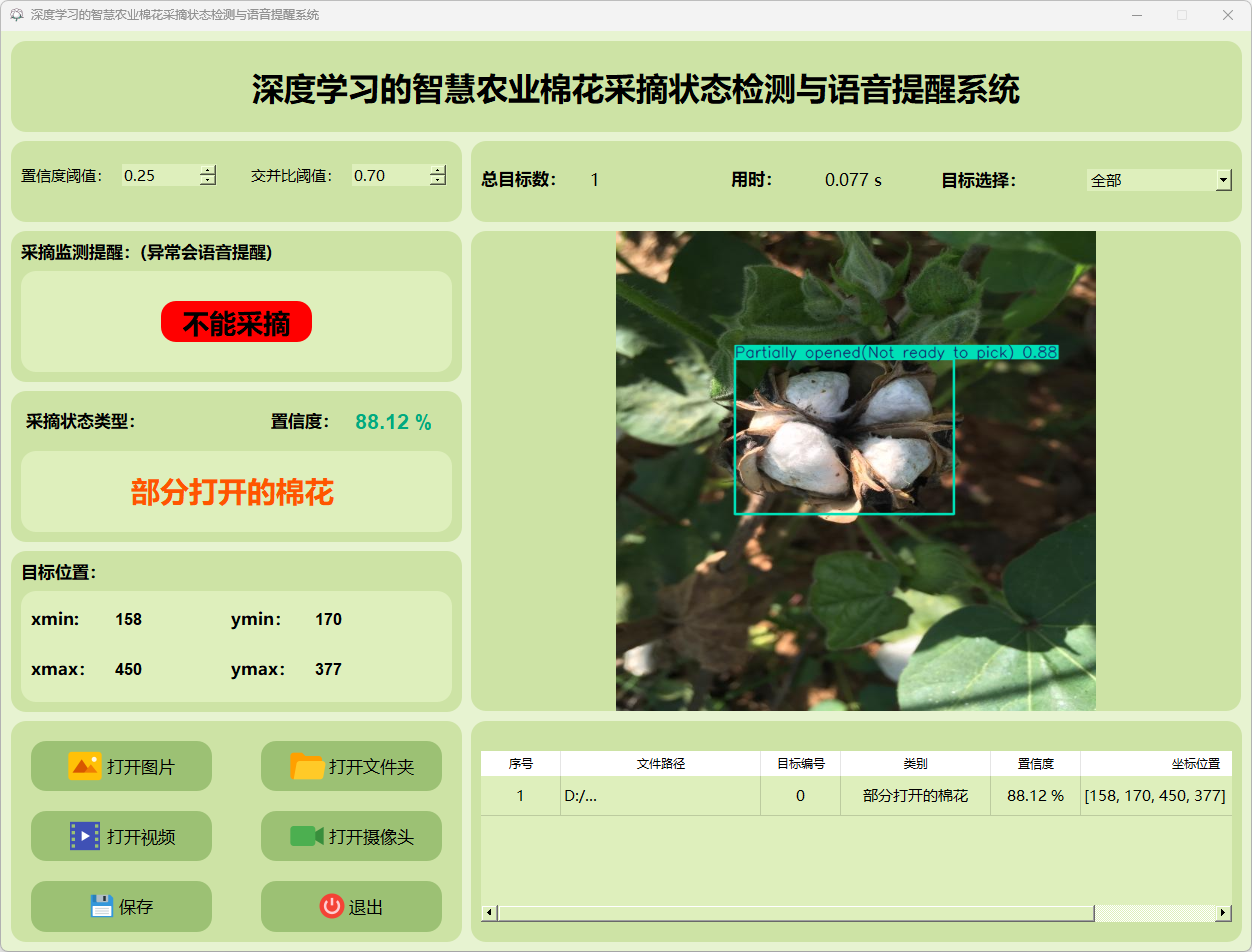The height and width of the screenshot is (952, 1252).
Task: Click the picture icon on 打开图片
Action: point(85,766)
